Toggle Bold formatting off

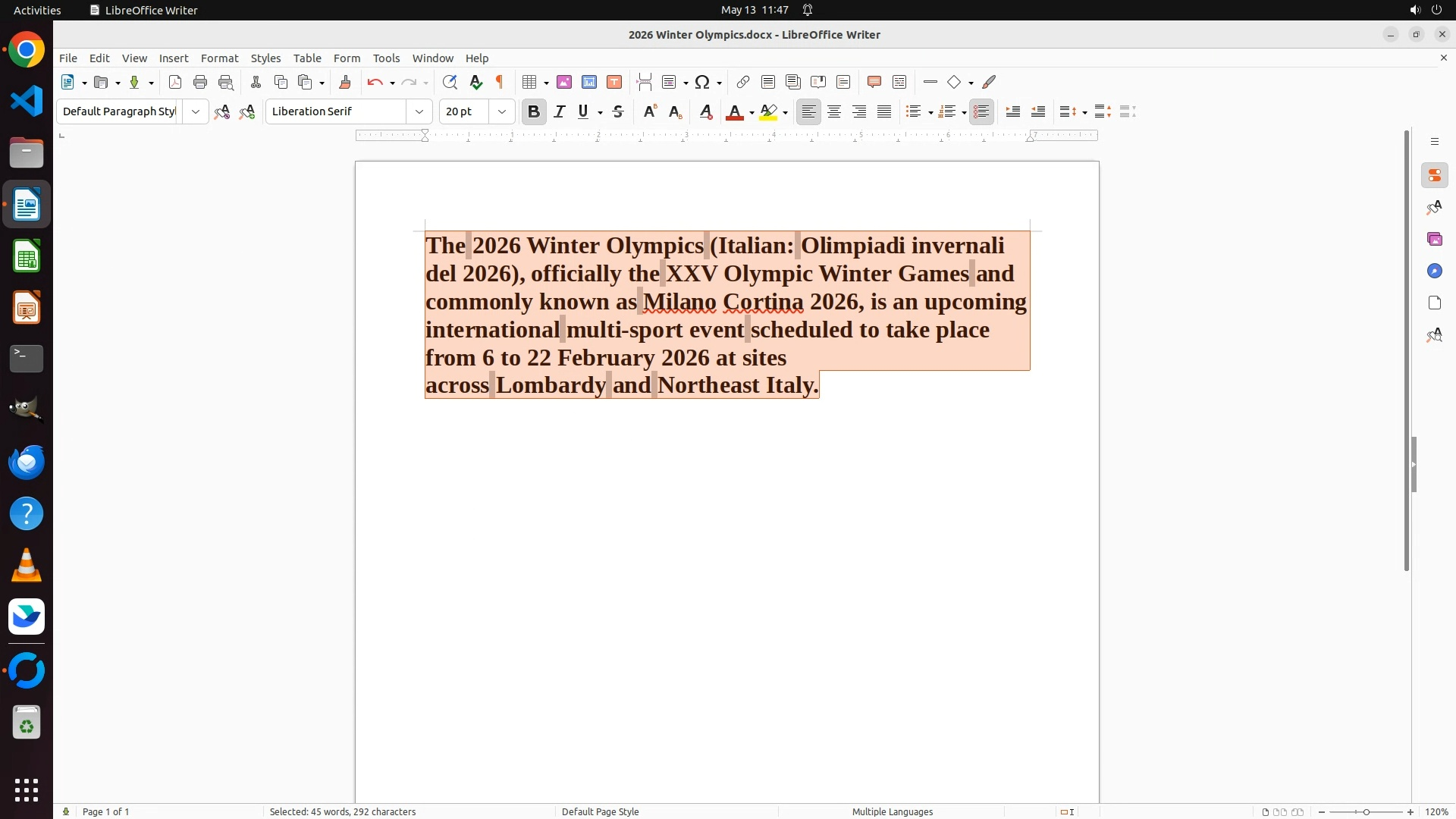pyautogui.click(x=534, y=111)
